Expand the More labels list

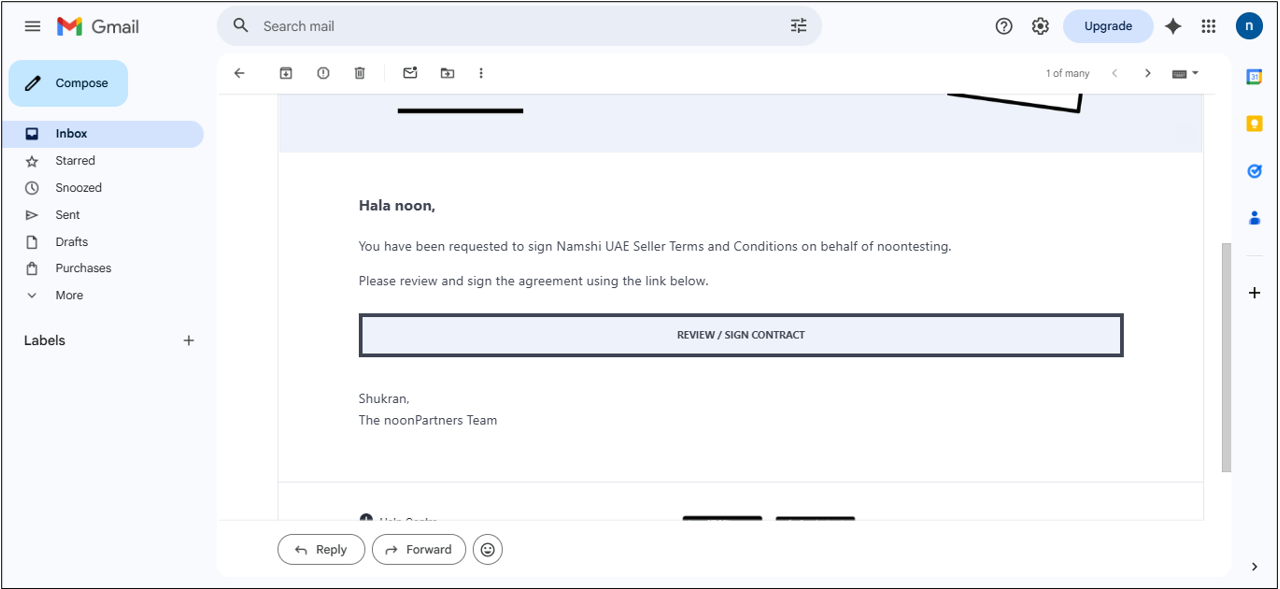pos(69,295)
